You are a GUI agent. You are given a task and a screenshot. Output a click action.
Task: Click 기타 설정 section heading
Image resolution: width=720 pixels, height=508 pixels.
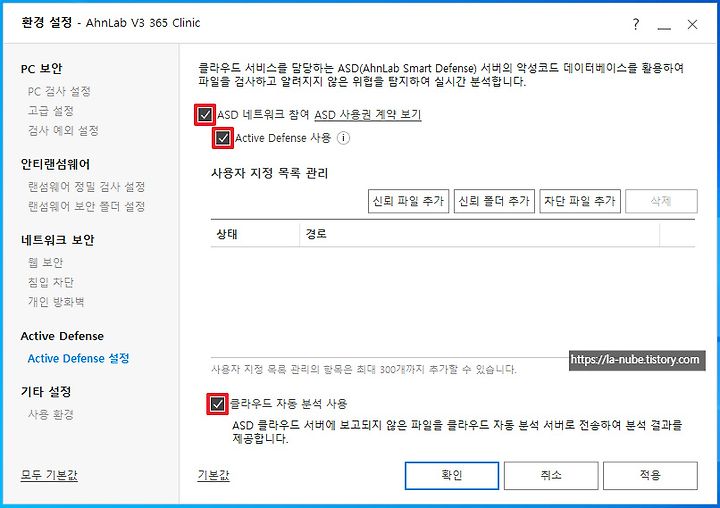click(46, 392)
